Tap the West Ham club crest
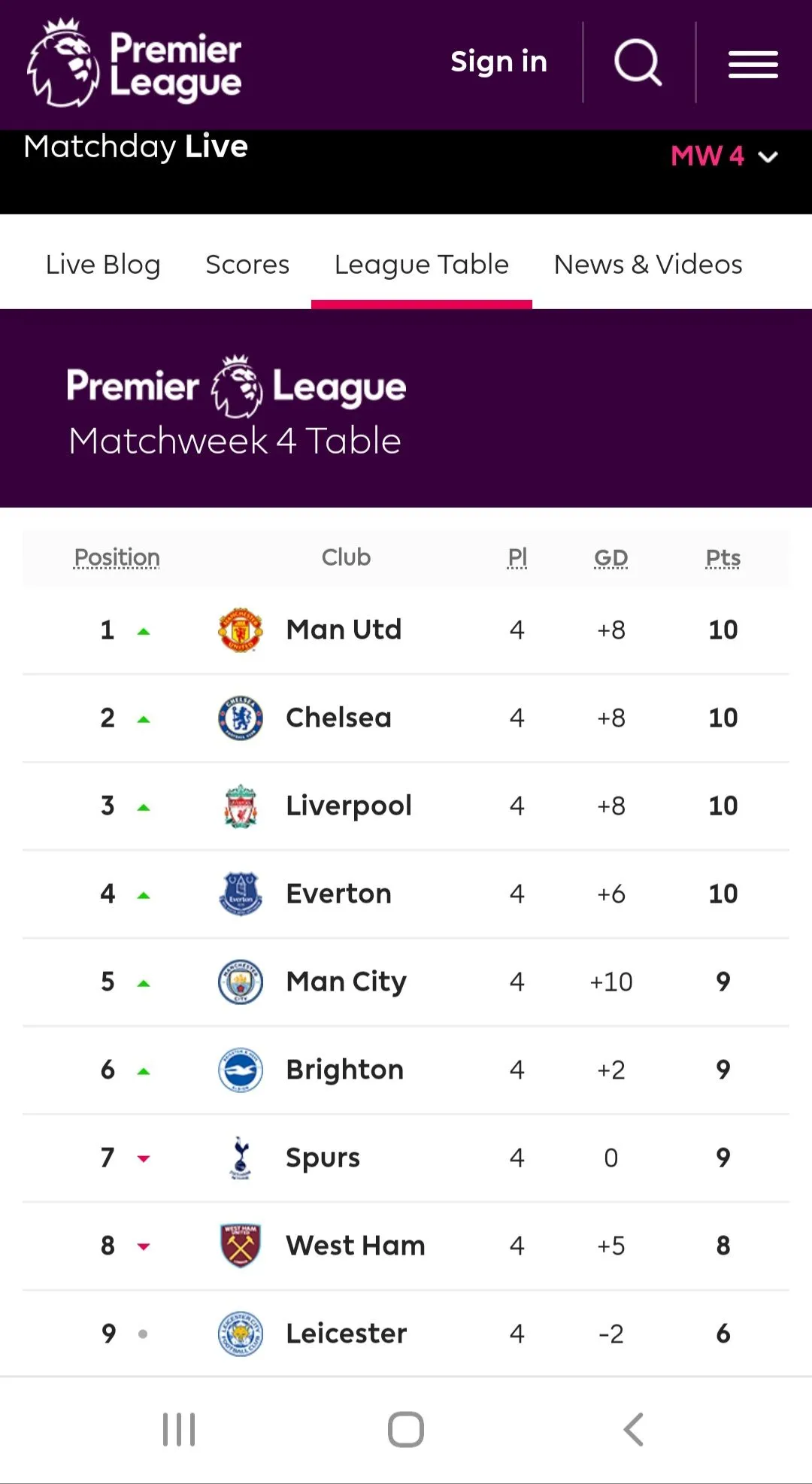The width and height of the screenshot is (812, 1484). [x=241, y=1246]
